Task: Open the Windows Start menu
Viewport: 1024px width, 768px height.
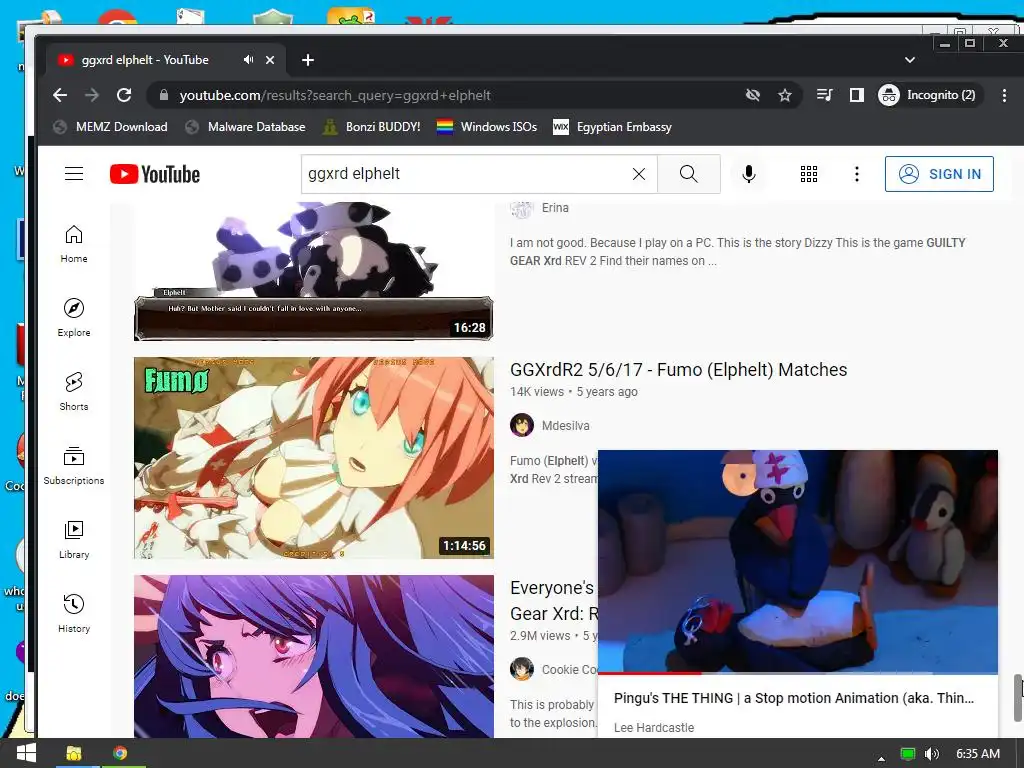Action: coord(26,753)
